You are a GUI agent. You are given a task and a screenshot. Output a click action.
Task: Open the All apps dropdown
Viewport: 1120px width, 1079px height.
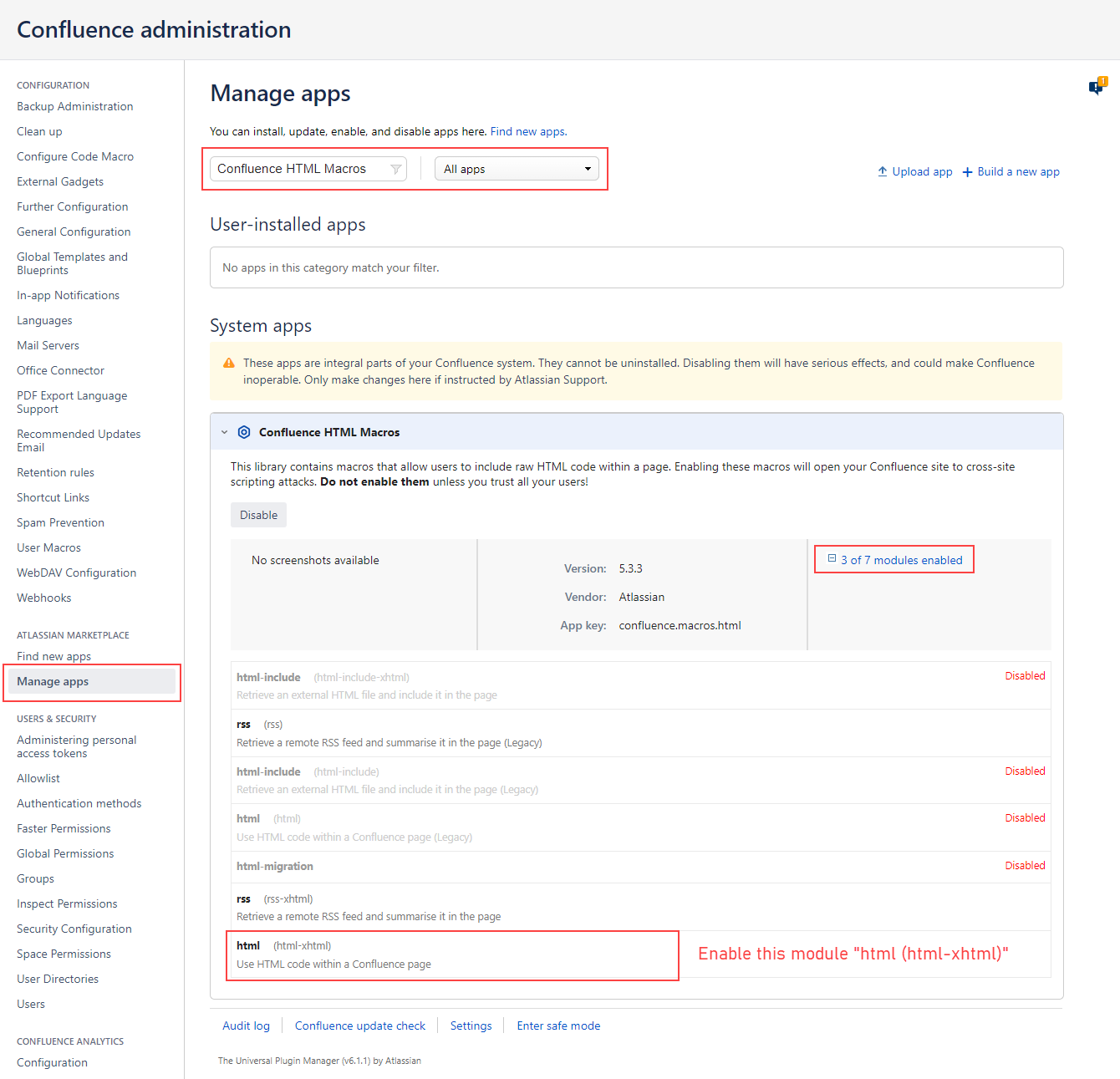point(517,169)
